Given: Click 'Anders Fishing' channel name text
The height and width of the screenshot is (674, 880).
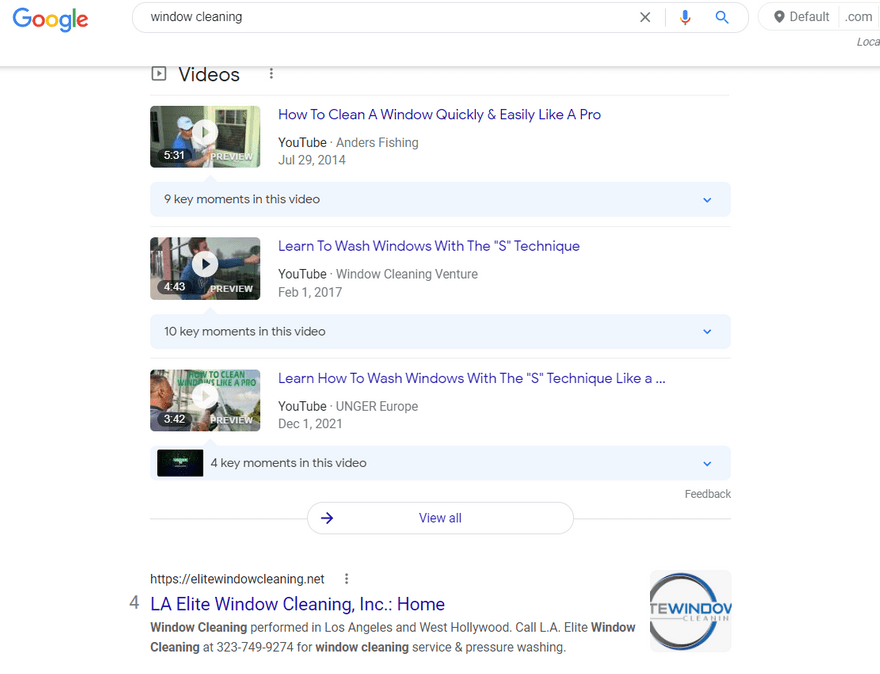Looking at the screenshot, I should click(377, 143).
